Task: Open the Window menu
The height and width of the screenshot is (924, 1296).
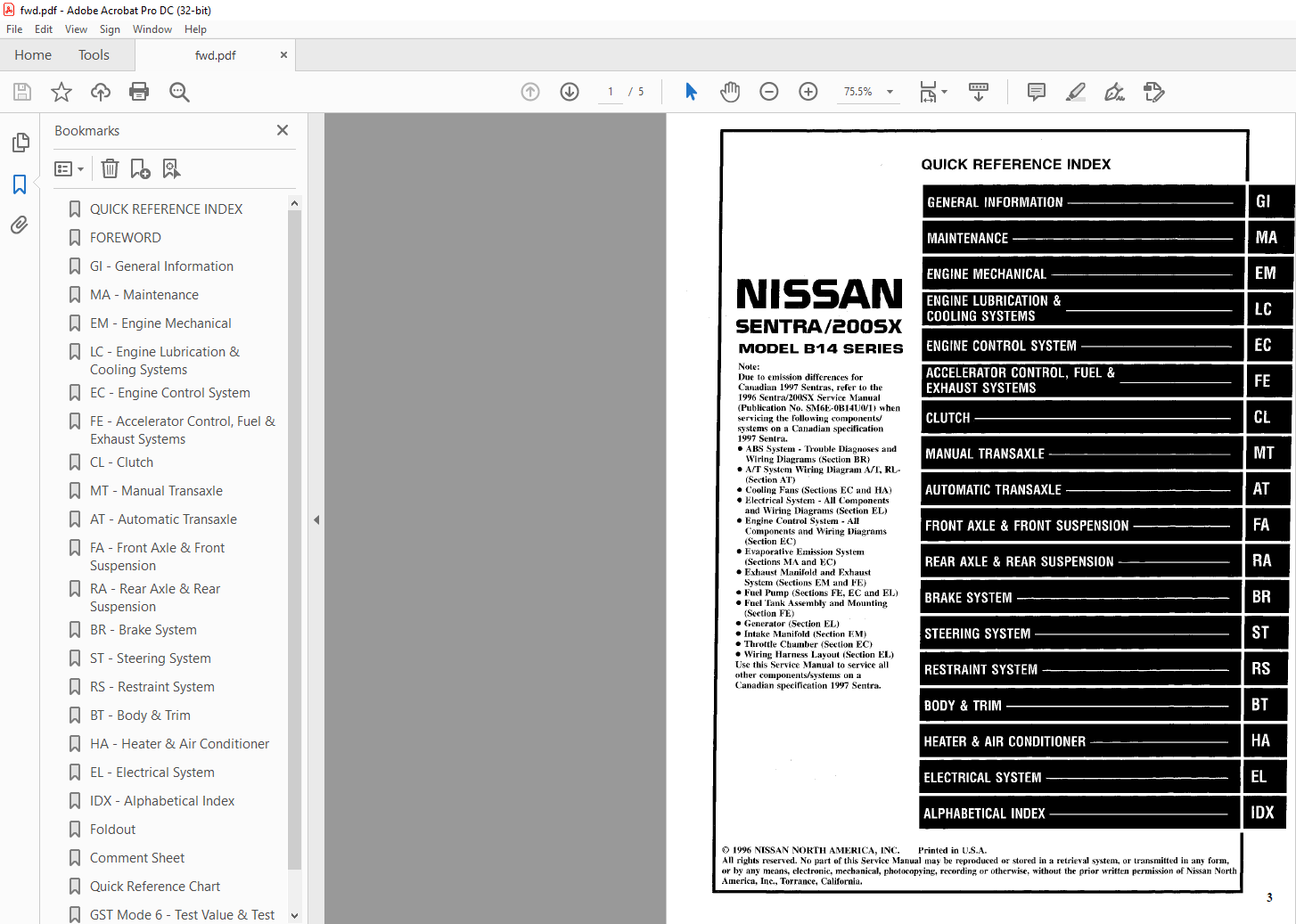Action: pos(152,29)
